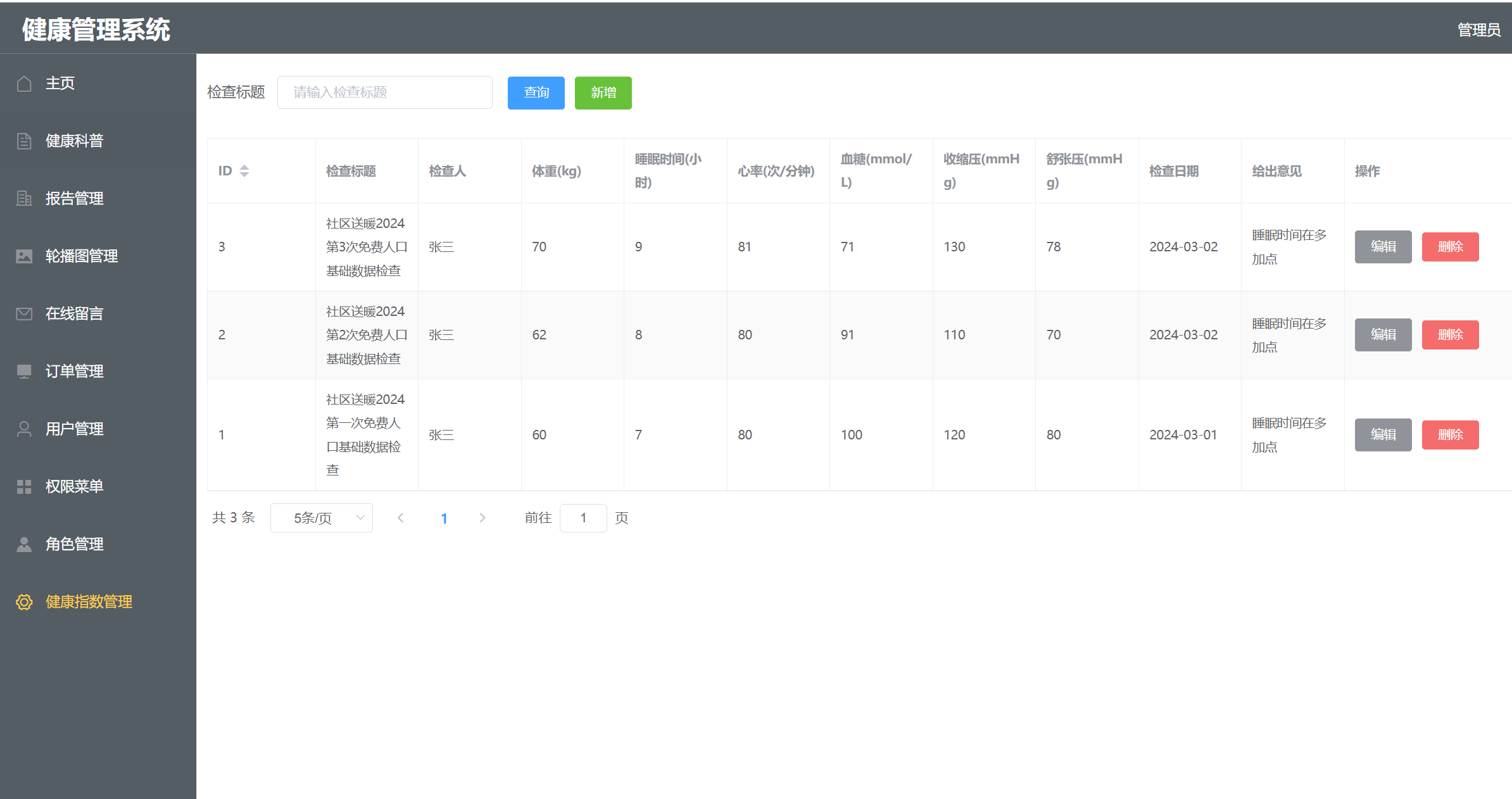Click the red 删除 button for ID 1
The image size is (1512, 799).
(1450, 435)
